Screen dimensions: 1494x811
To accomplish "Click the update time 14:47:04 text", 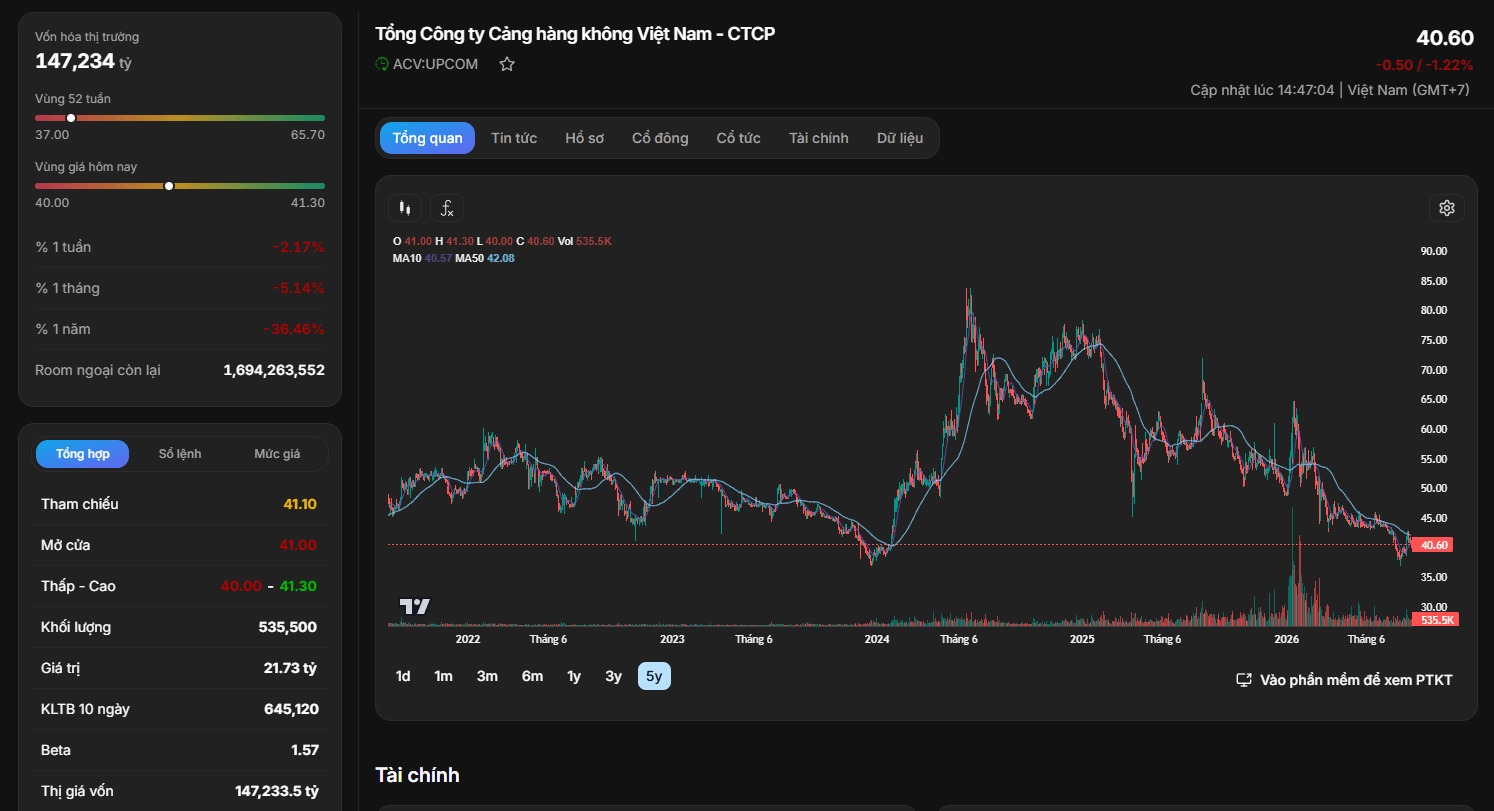I will [1306, 90].
